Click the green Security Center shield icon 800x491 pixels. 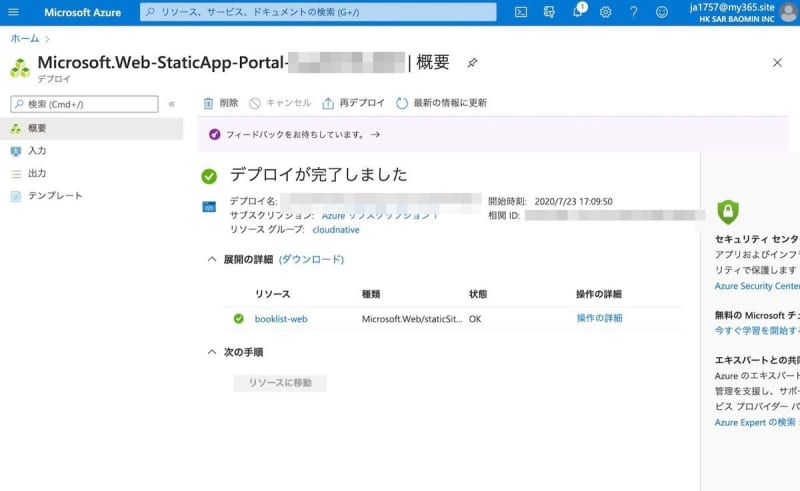728,212
